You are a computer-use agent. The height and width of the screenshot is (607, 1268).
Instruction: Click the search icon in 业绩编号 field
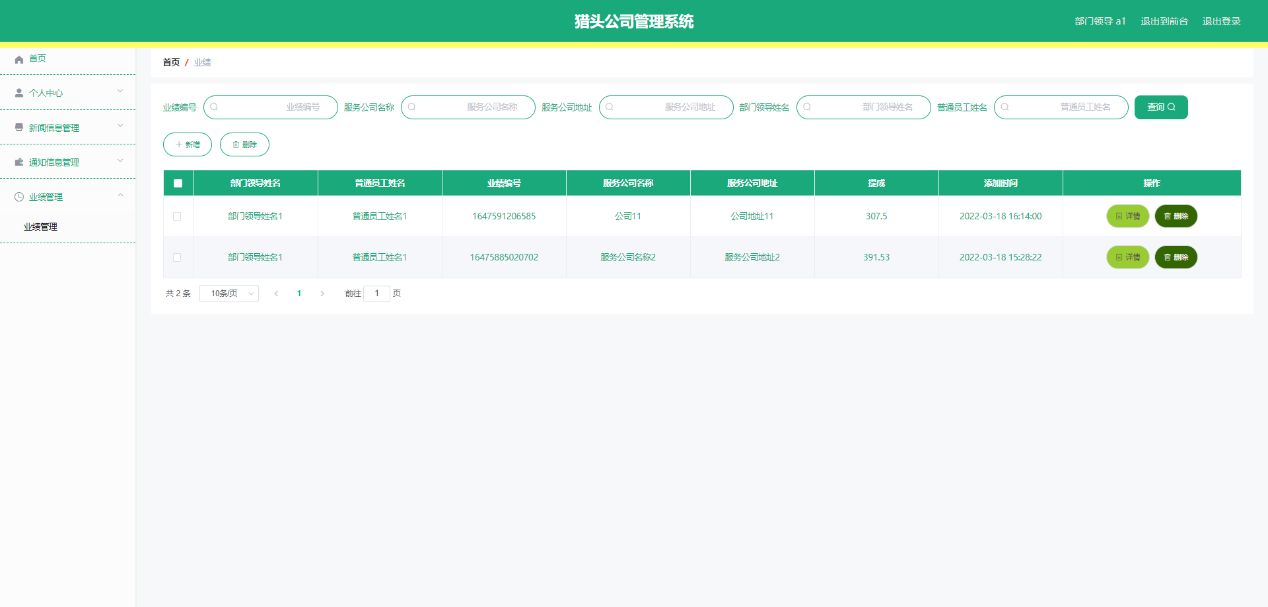[214, 107]
